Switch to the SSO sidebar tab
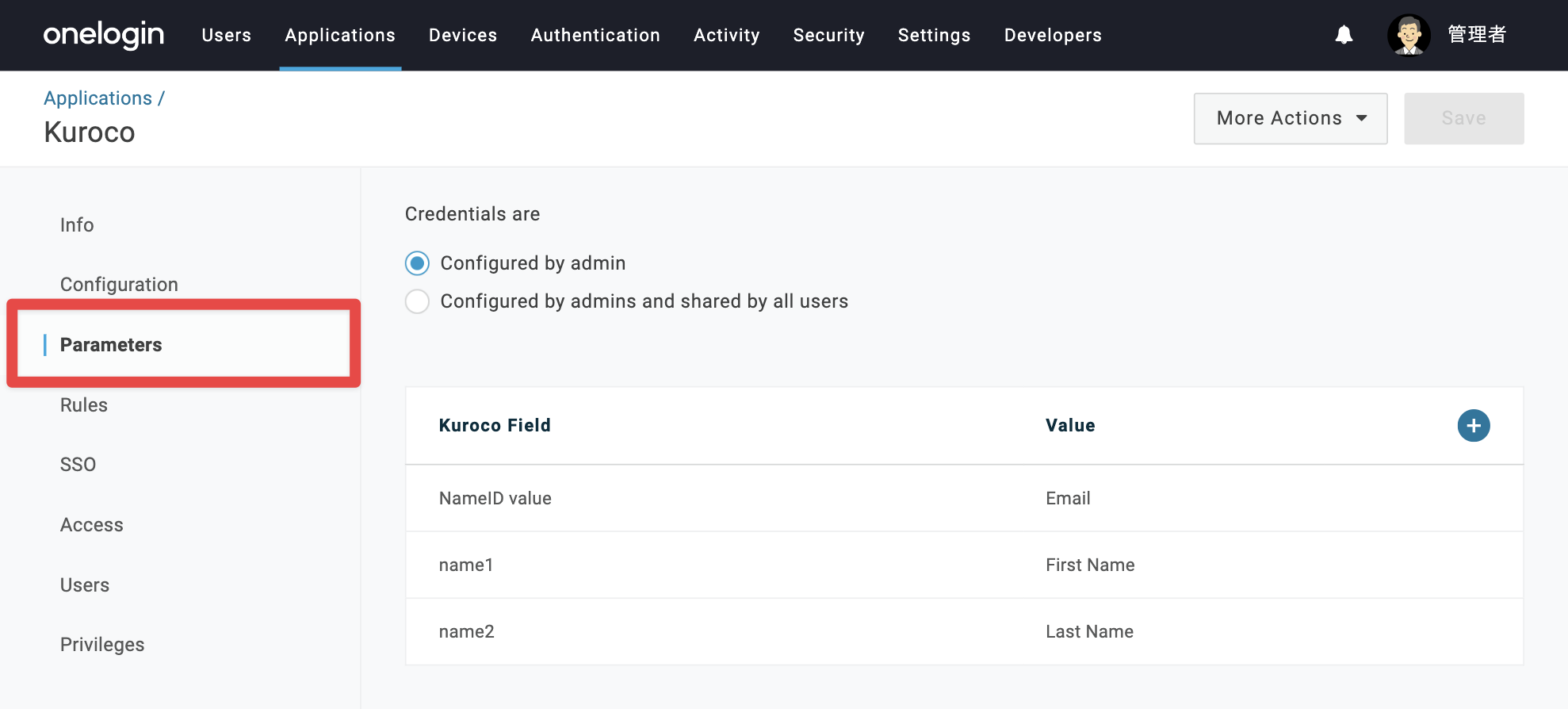 point(78,465)
